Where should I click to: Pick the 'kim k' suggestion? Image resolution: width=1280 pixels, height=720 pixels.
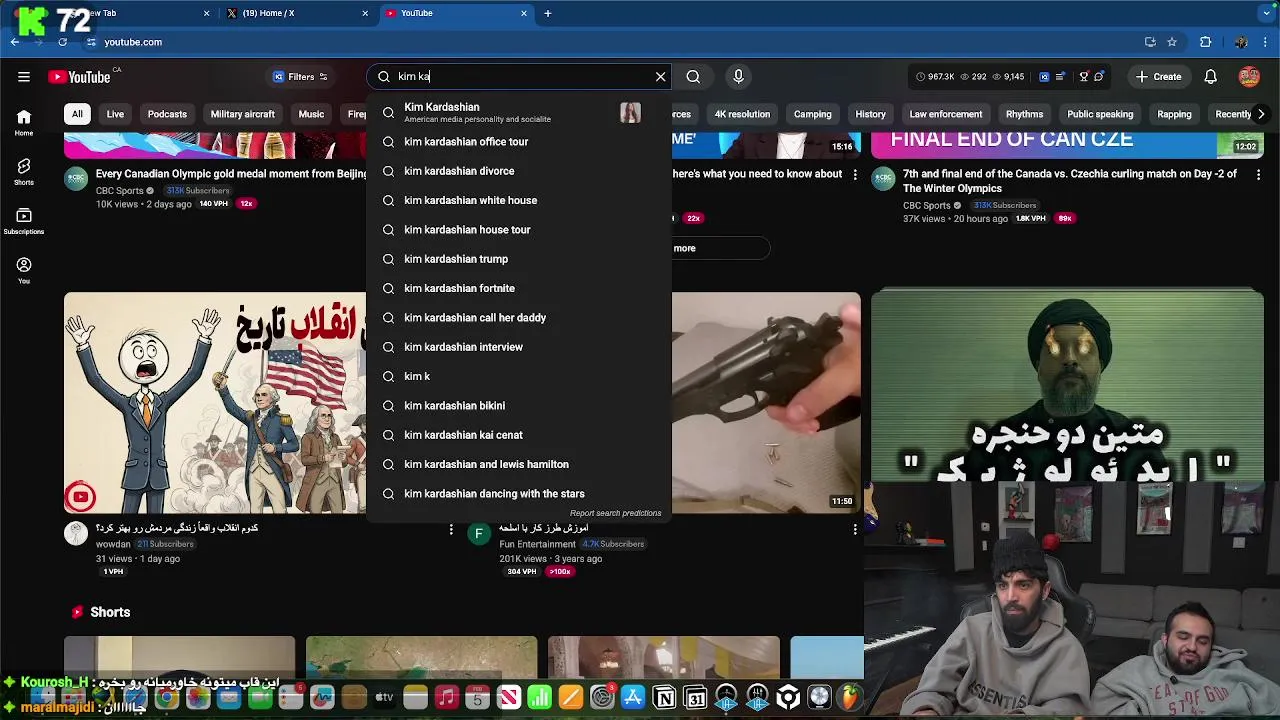pos(518,376)
